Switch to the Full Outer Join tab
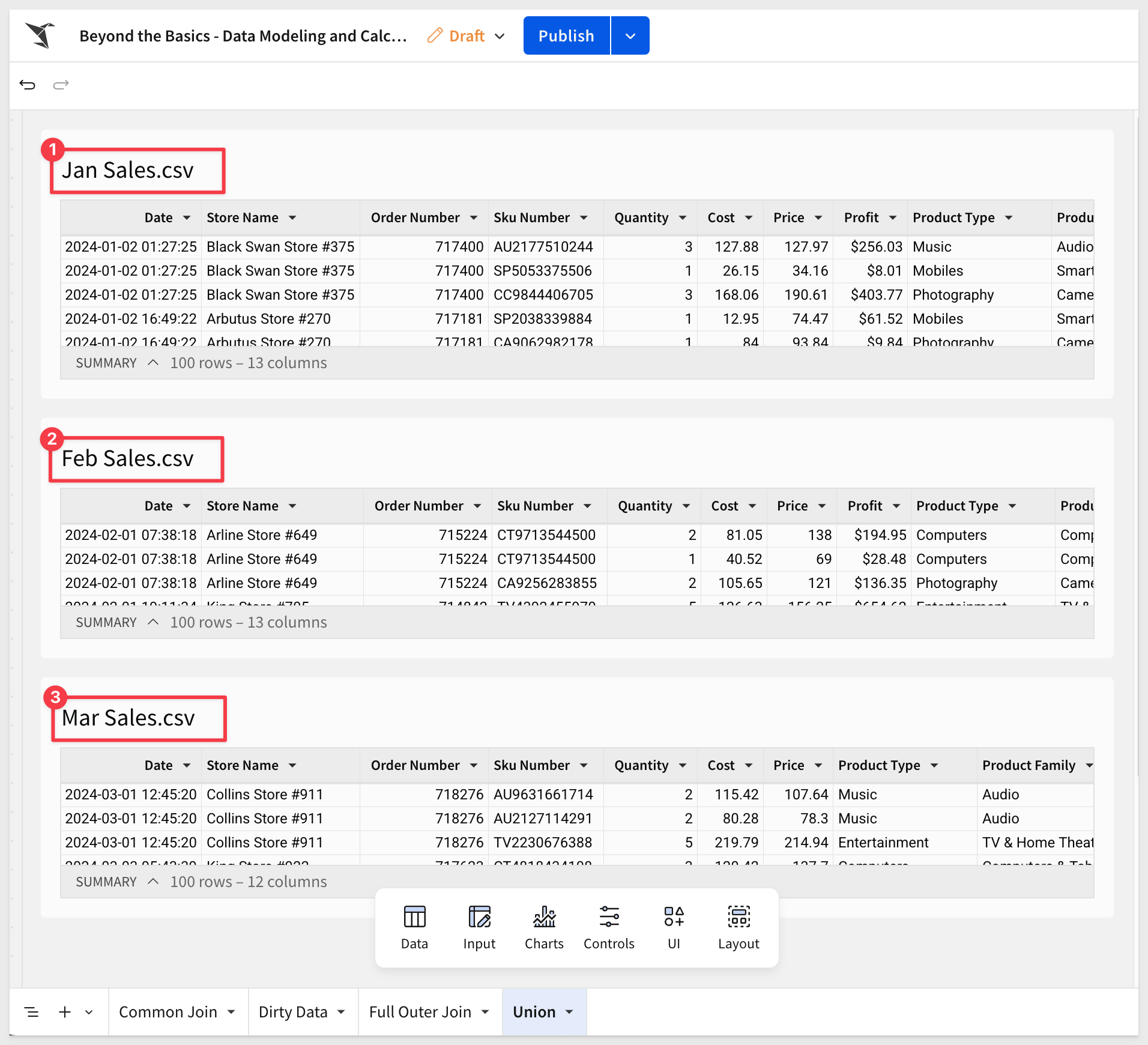The image size is (1148, 1045). click(420, 1012)
